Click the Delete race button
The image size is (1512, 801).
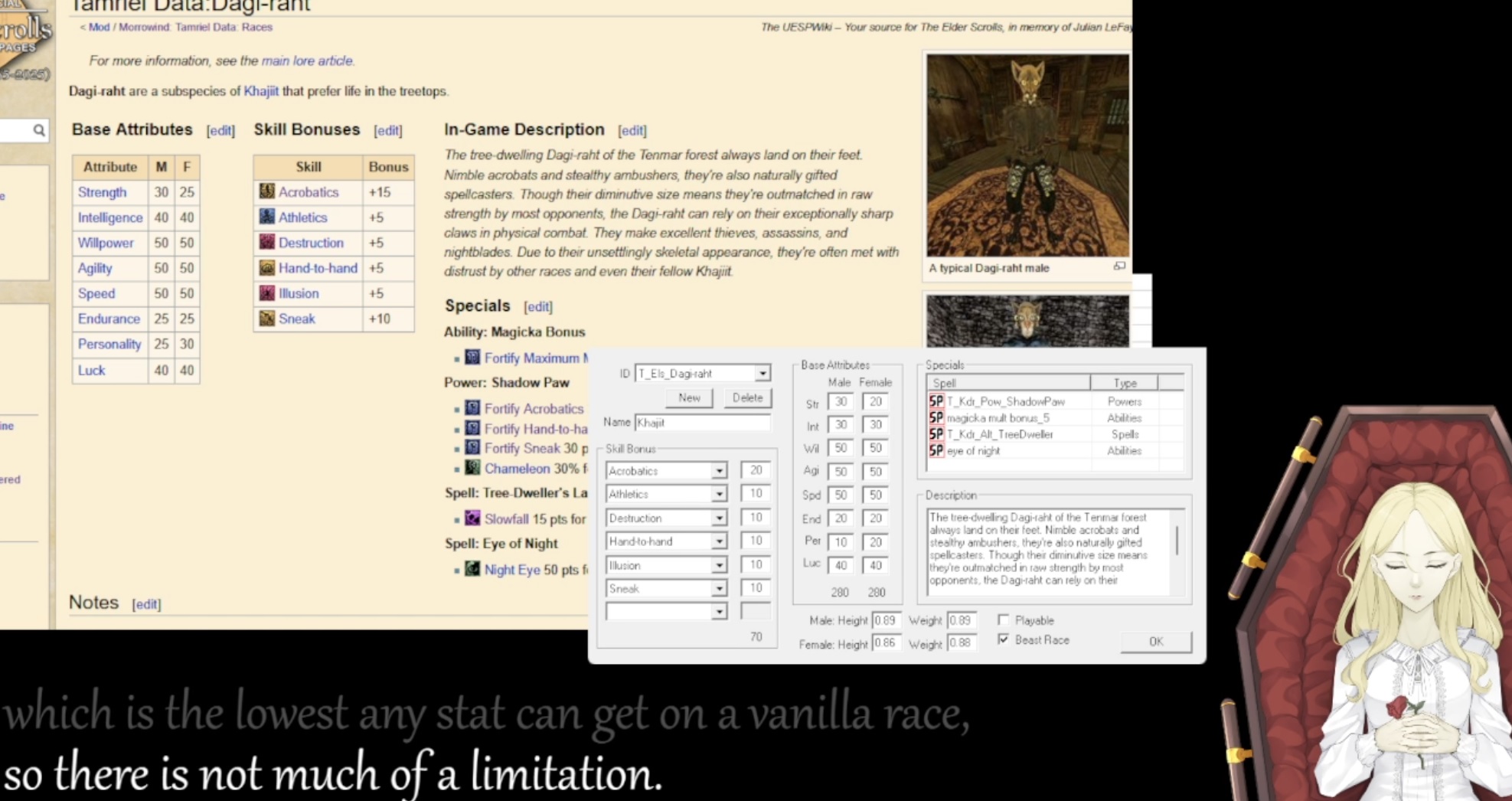tap(747, 397)
